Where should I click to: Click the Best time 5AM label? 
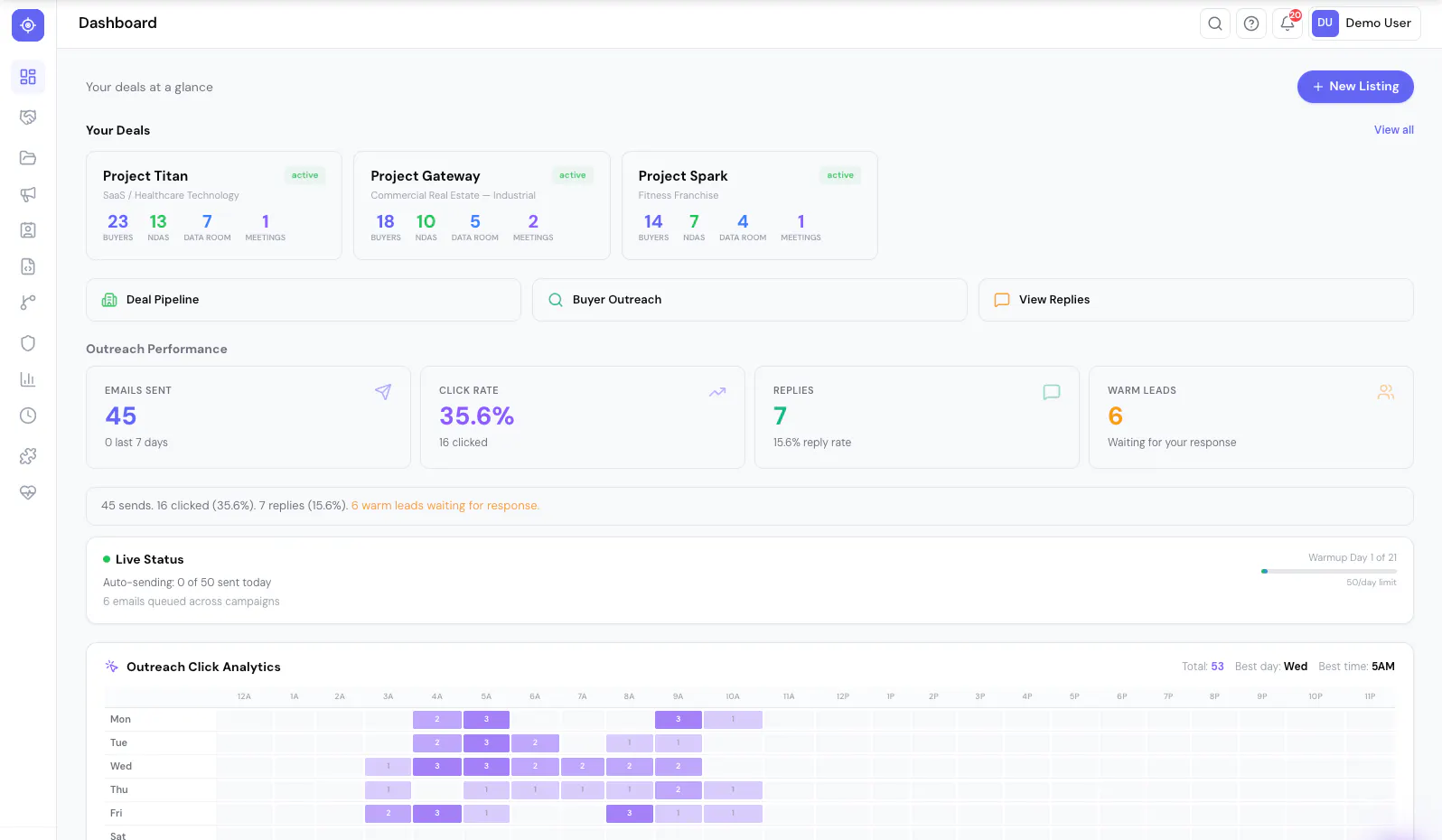click(x=1356, y=667)
